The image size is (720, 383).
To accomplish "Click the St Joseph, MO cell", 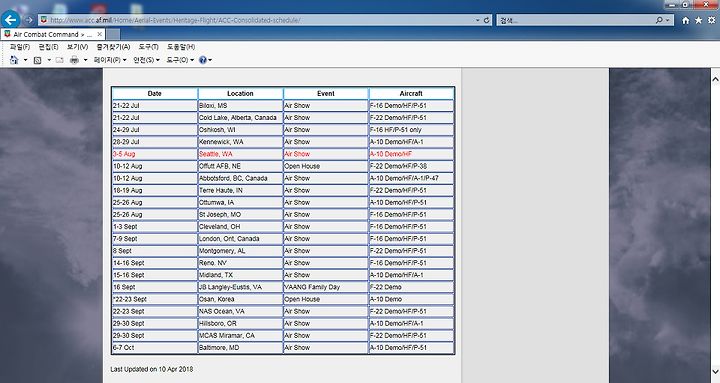I will [x=240, y=214].
